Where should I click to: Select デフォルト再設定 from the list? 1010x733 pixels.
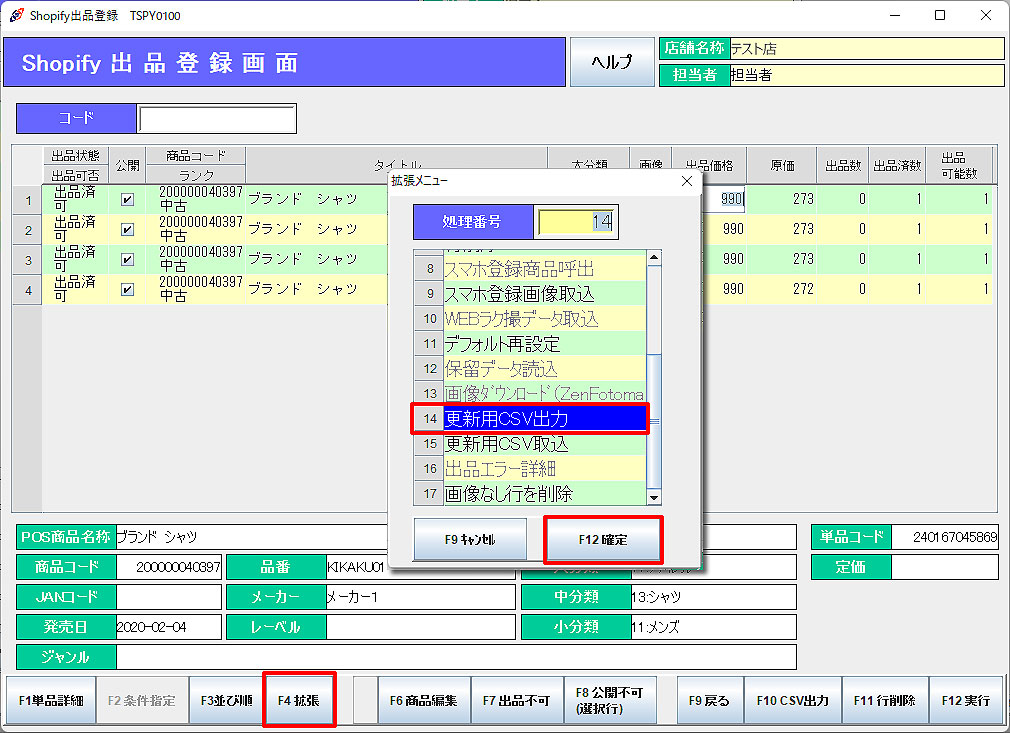coord(544,344)
